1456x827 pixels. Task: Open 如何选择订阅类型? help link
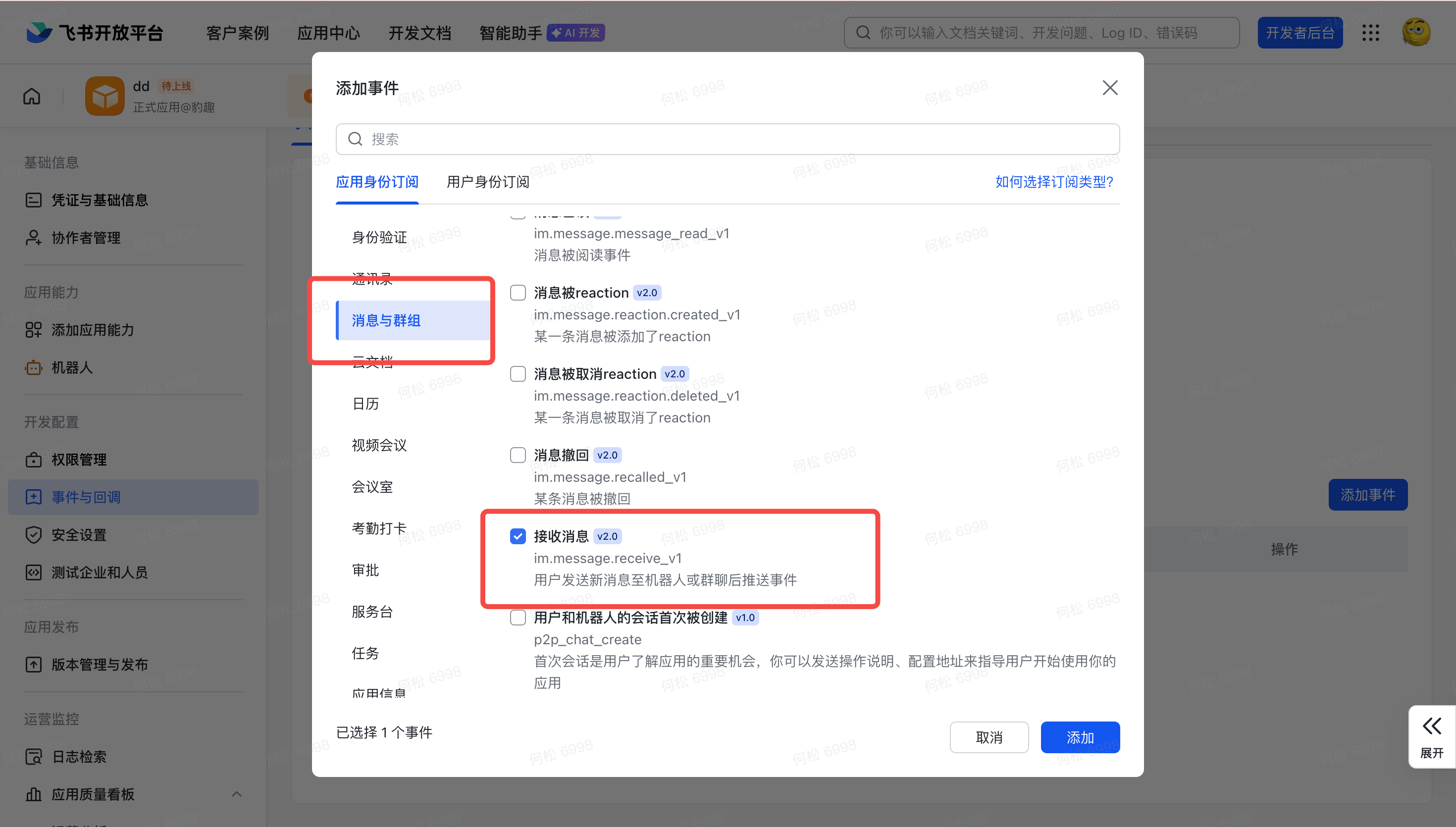pyautogui.click(x=1054, y=182)
